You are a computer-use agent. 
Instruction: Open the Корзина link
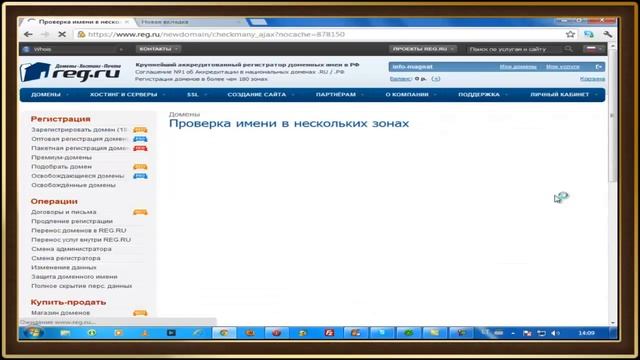(592, 79)
